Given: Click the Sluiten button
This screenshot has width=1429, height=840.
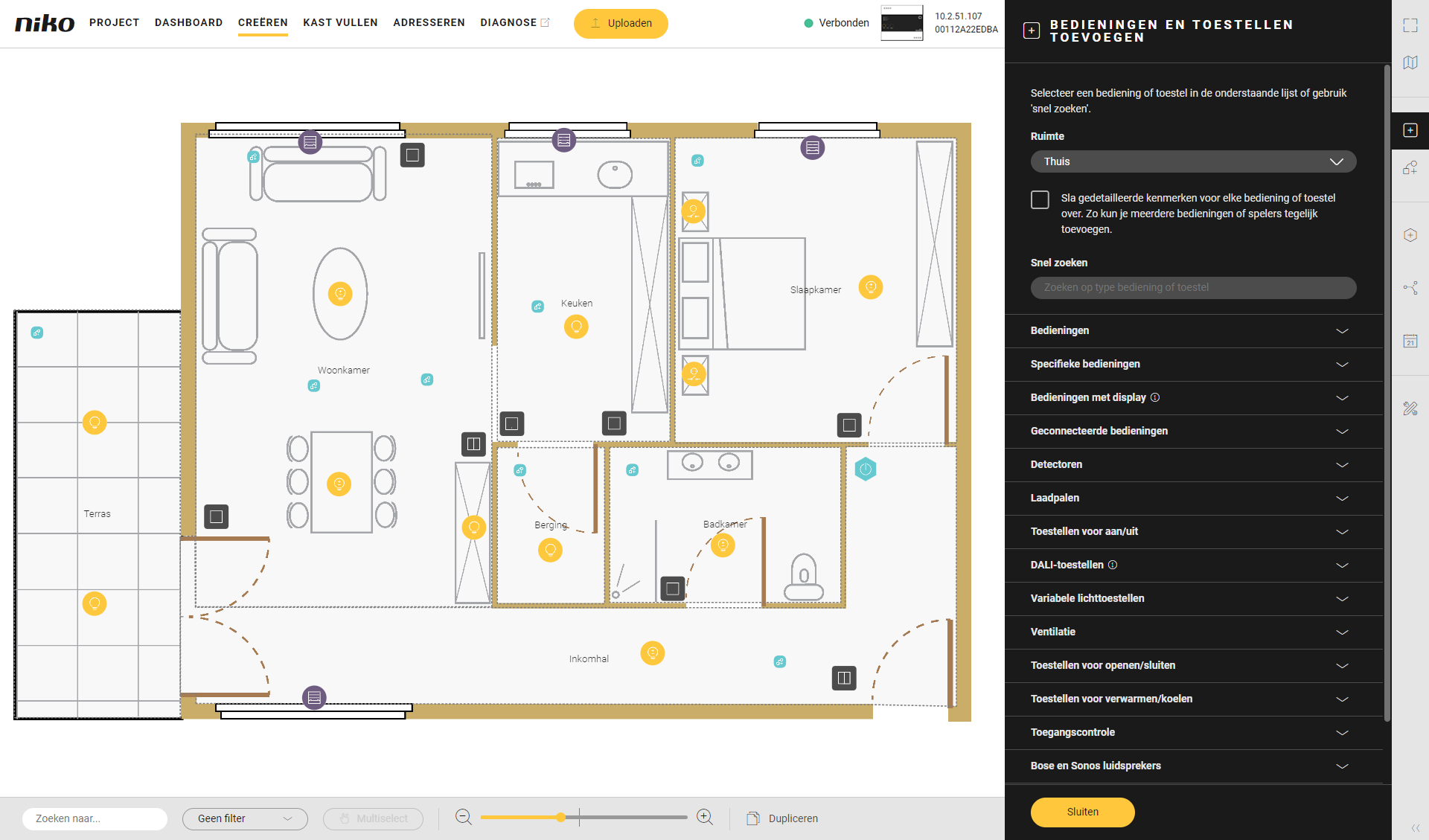Looking at the screenshot, I should [1082, 812].
